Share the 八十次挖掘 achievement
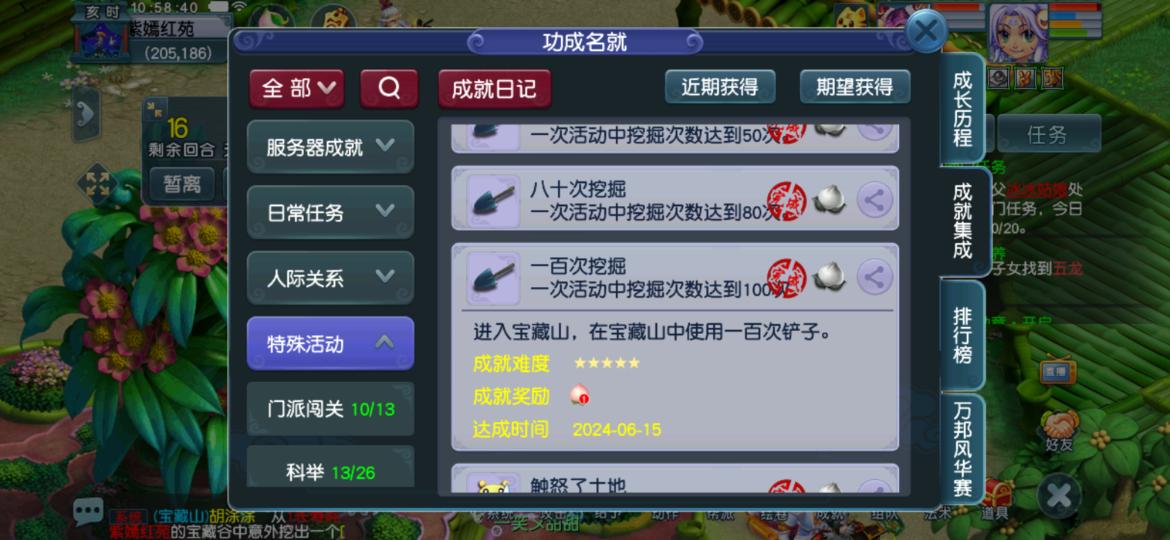 coord(875,199)
